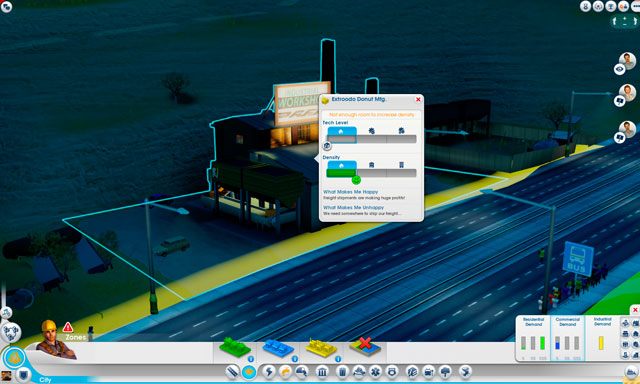Open the Roads menu button
Viewport: 640px width, 384px height.
tap(233, 372)
